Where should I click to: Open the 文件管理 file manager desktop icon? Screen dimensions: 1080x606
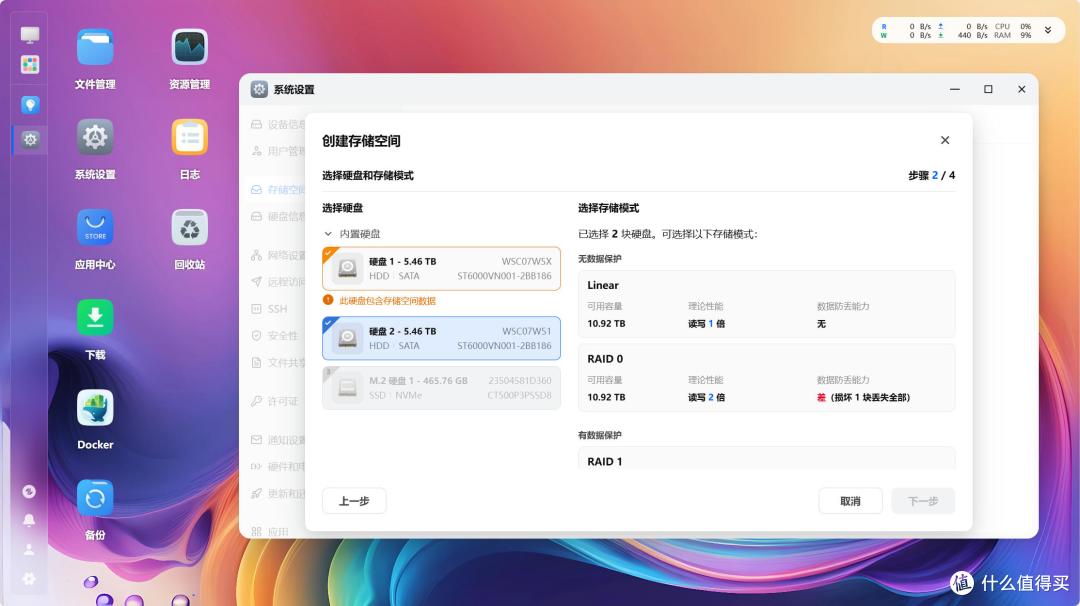[95, 48]
